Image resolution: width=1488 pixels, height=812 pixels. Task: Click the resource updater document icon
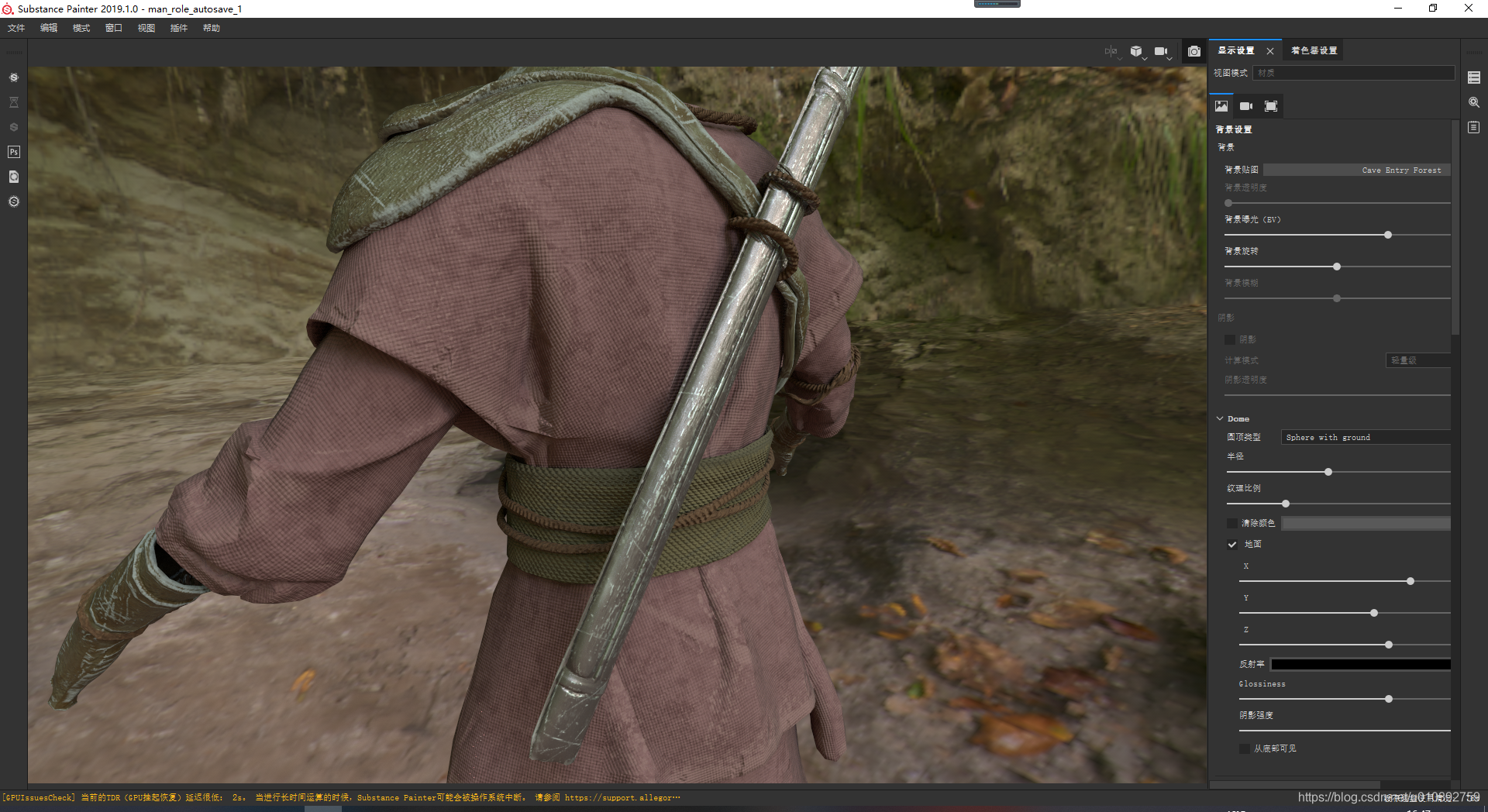[x=13, y=177]
